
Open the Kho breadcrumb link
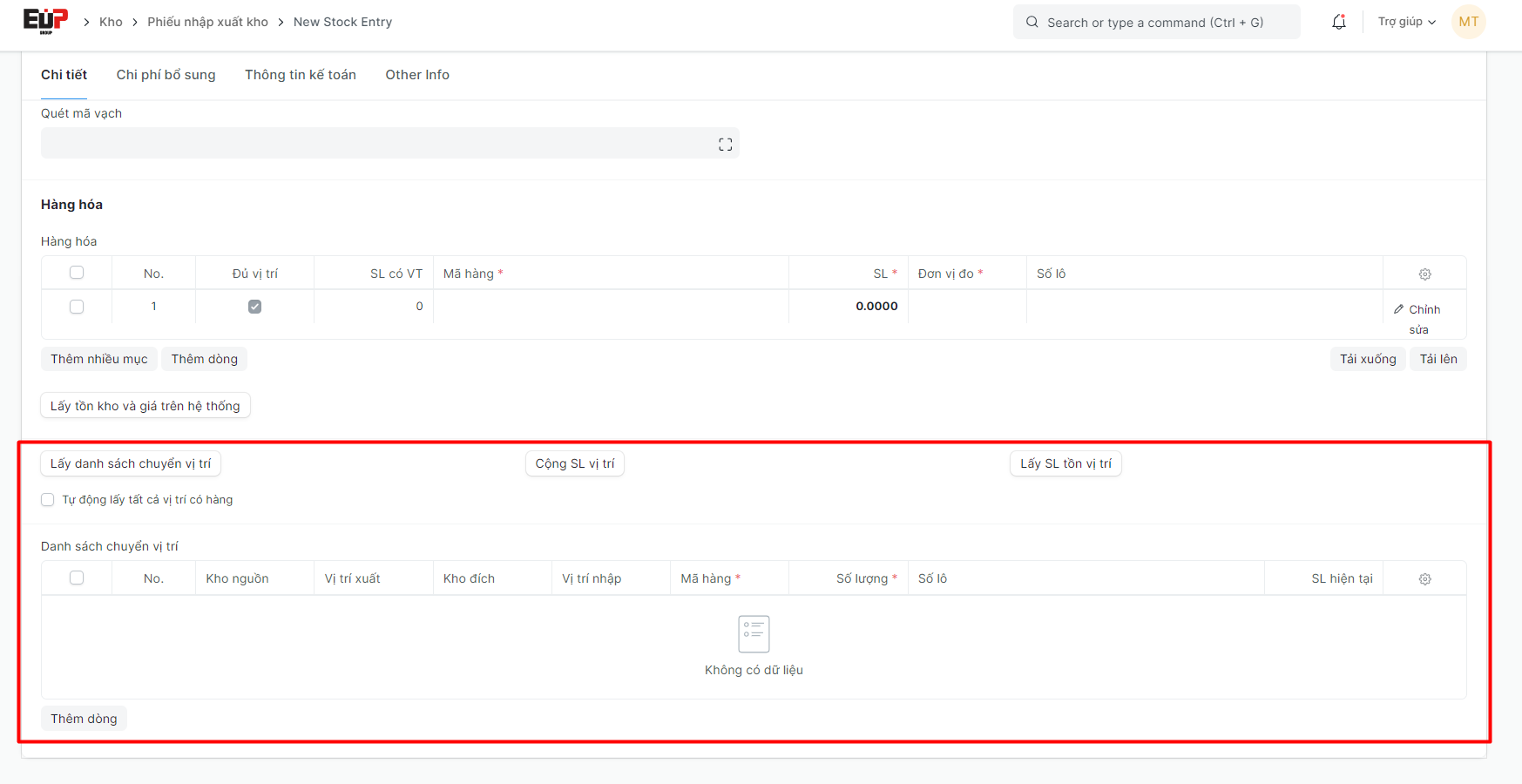point(111,22)
